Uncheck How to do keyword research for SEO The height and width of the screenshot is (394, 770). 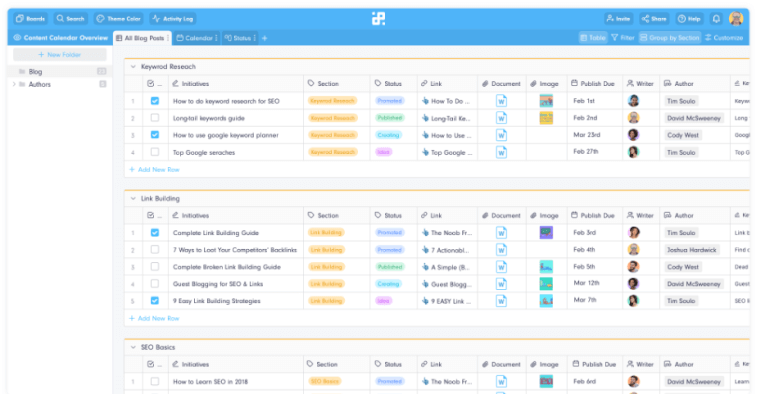tap(155, 101)
